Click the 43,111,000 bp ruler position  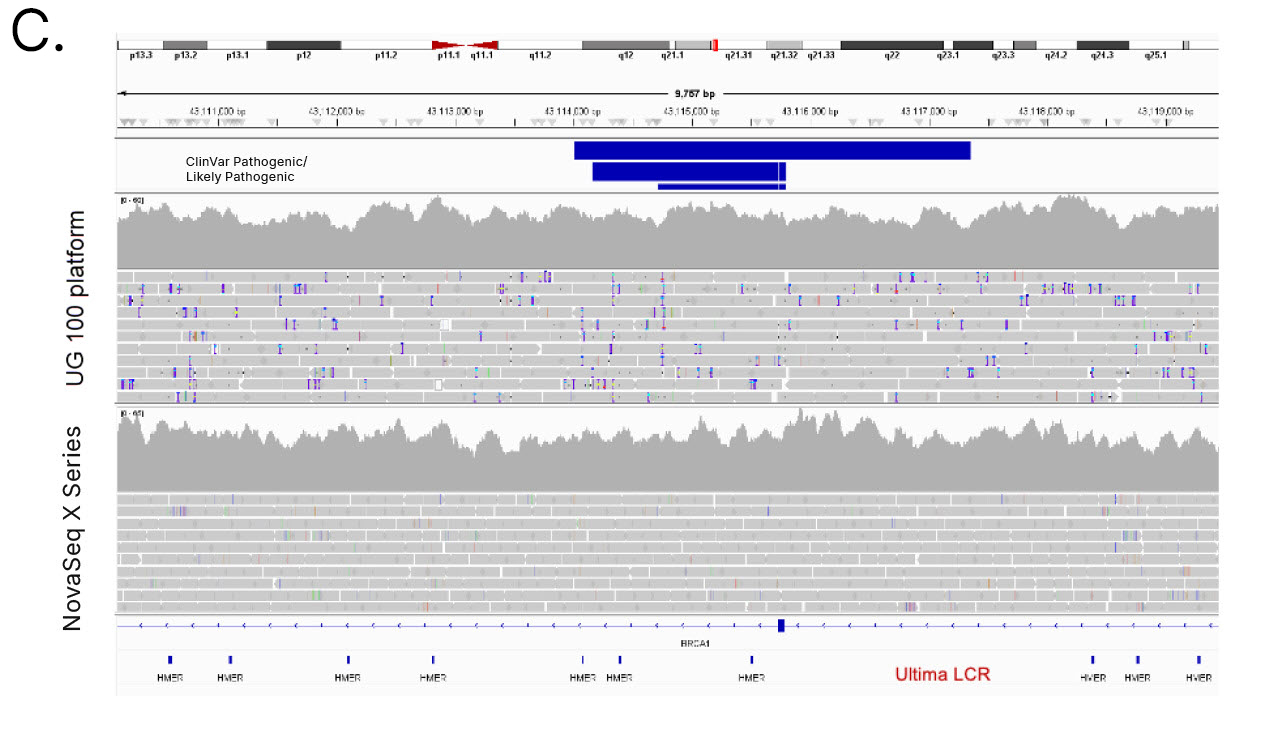coord(217,111)
